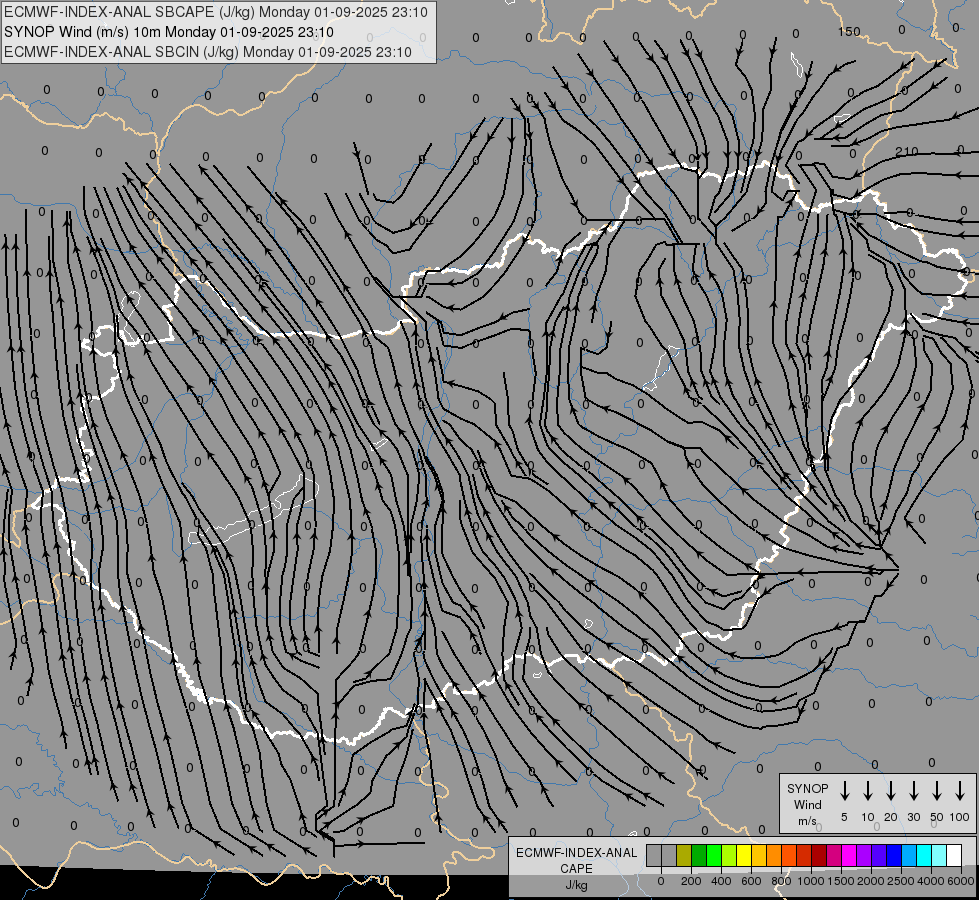Click the 600 label on CAPE scale
This screenshot has width=979, height=900.
pos(751,881)
